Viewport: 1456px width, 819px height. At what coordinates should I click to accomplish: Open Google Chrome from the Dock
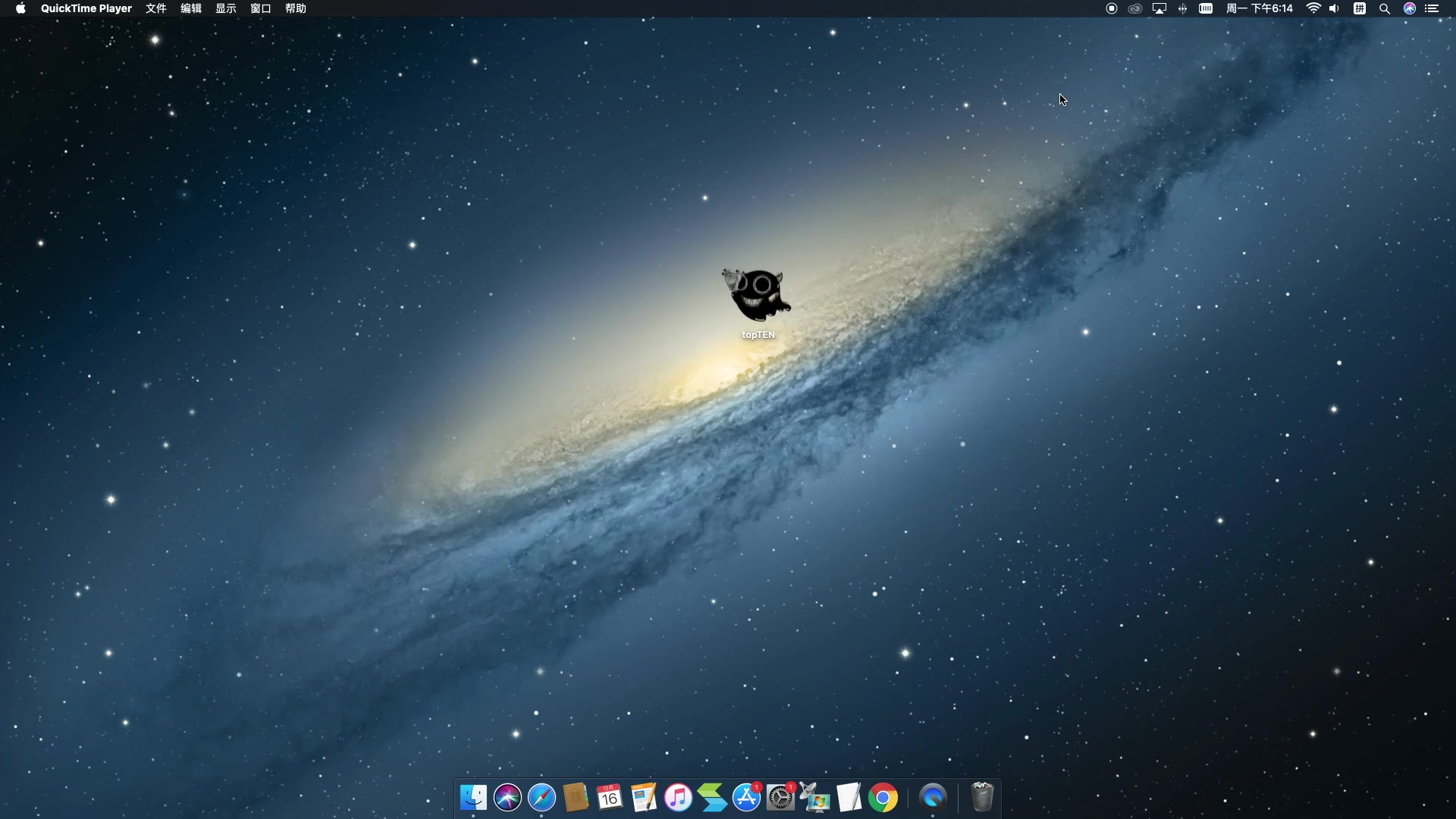[883, 798]
